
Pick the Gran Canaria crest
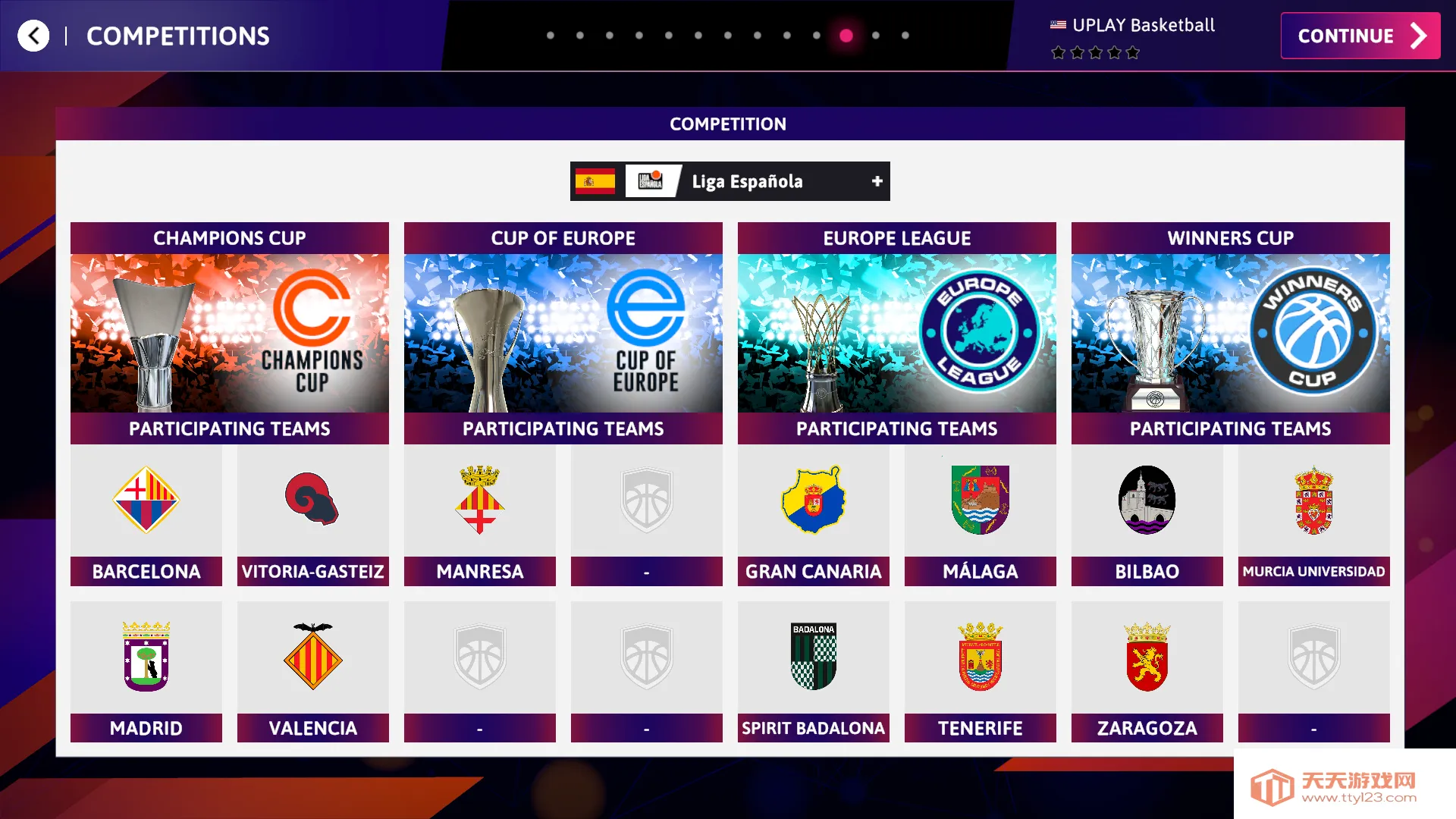point(813,500)
